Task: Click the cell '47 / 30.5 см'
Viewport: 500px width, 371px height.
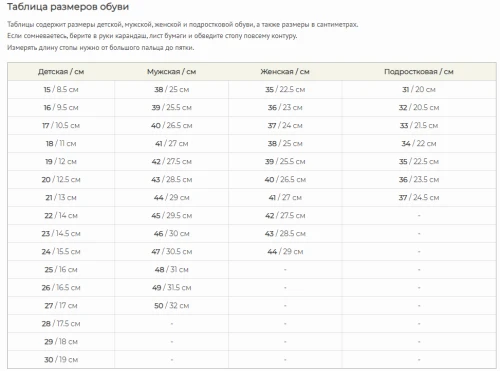Action: click(172, 252)
